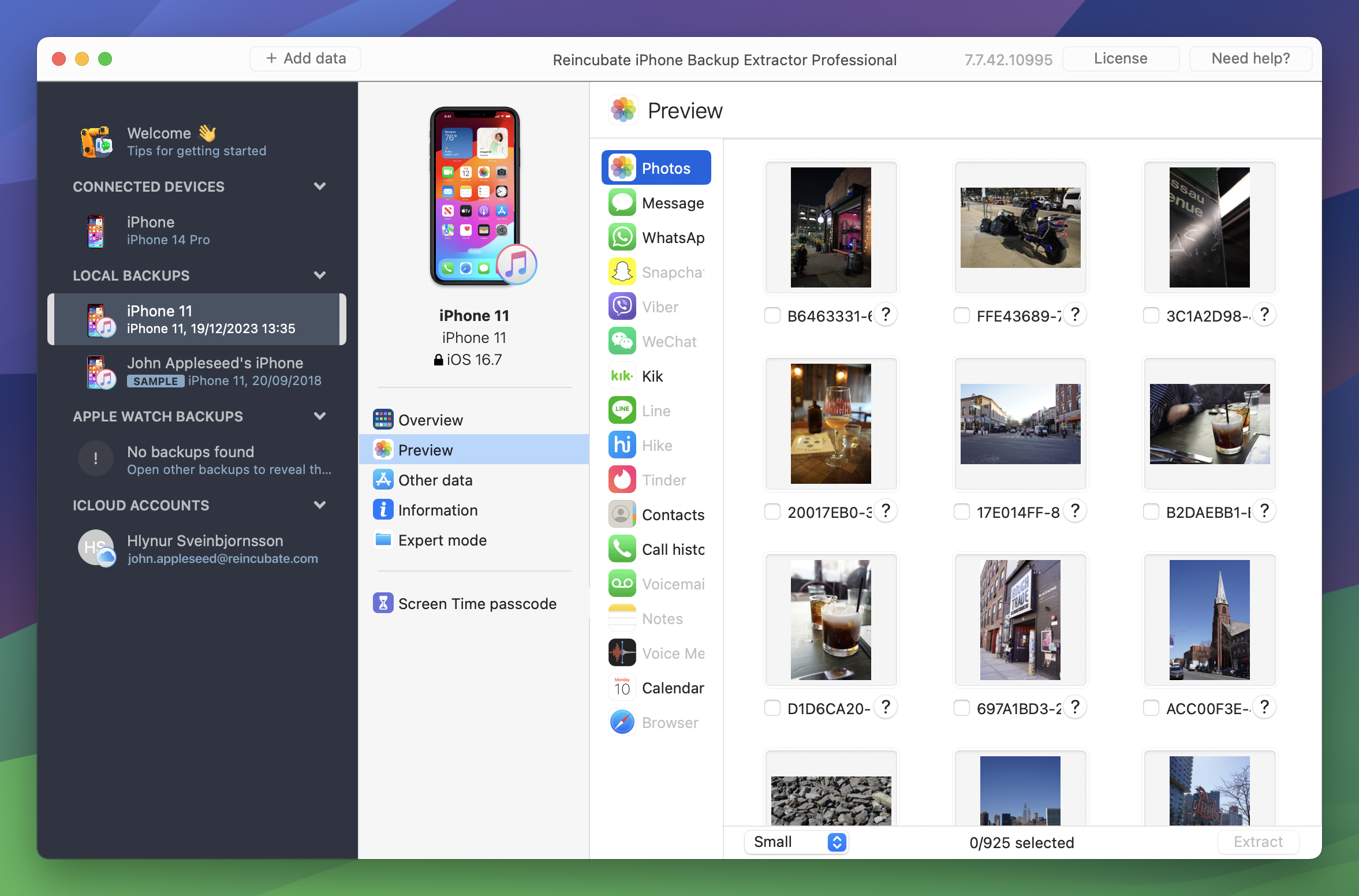Click the Add data button
The width and height of the screenshot is (1359, 896).
(x=305, y=58)
